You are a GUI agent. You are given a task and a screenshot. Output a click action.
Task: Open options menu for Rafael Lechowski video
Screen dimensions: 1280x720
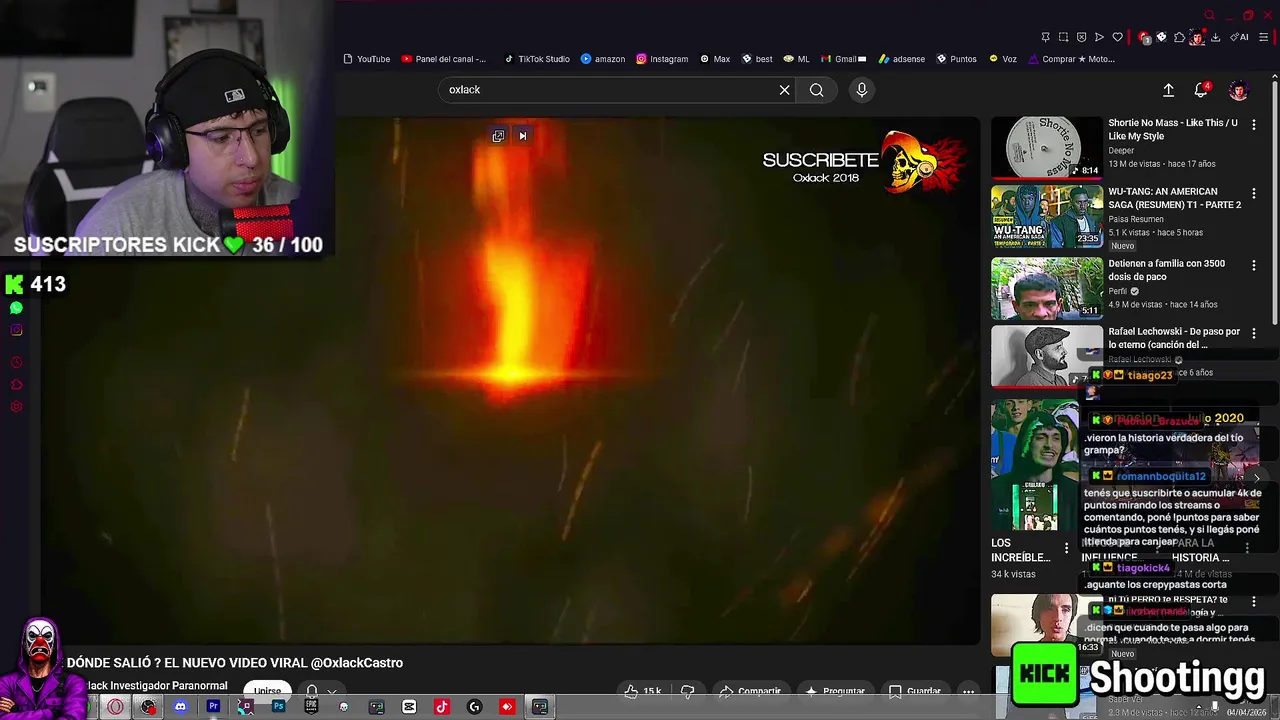click(1254, 333)
